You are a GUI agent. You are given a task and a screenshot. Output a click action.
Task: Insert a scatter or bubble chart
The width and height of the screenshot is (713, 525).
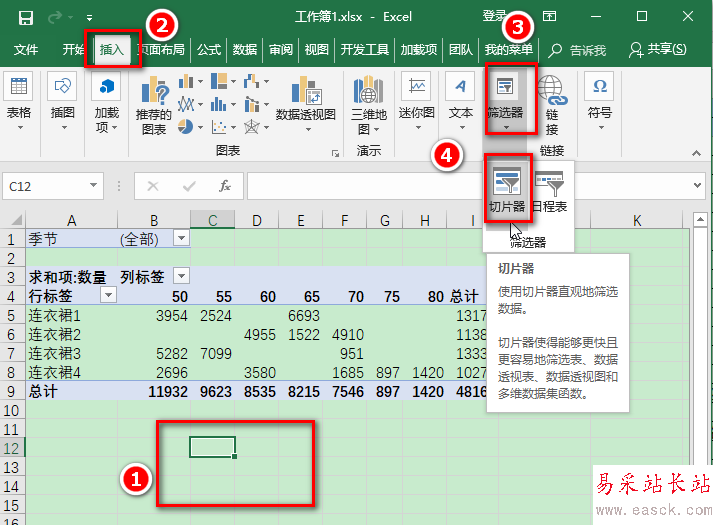[219, 126]
